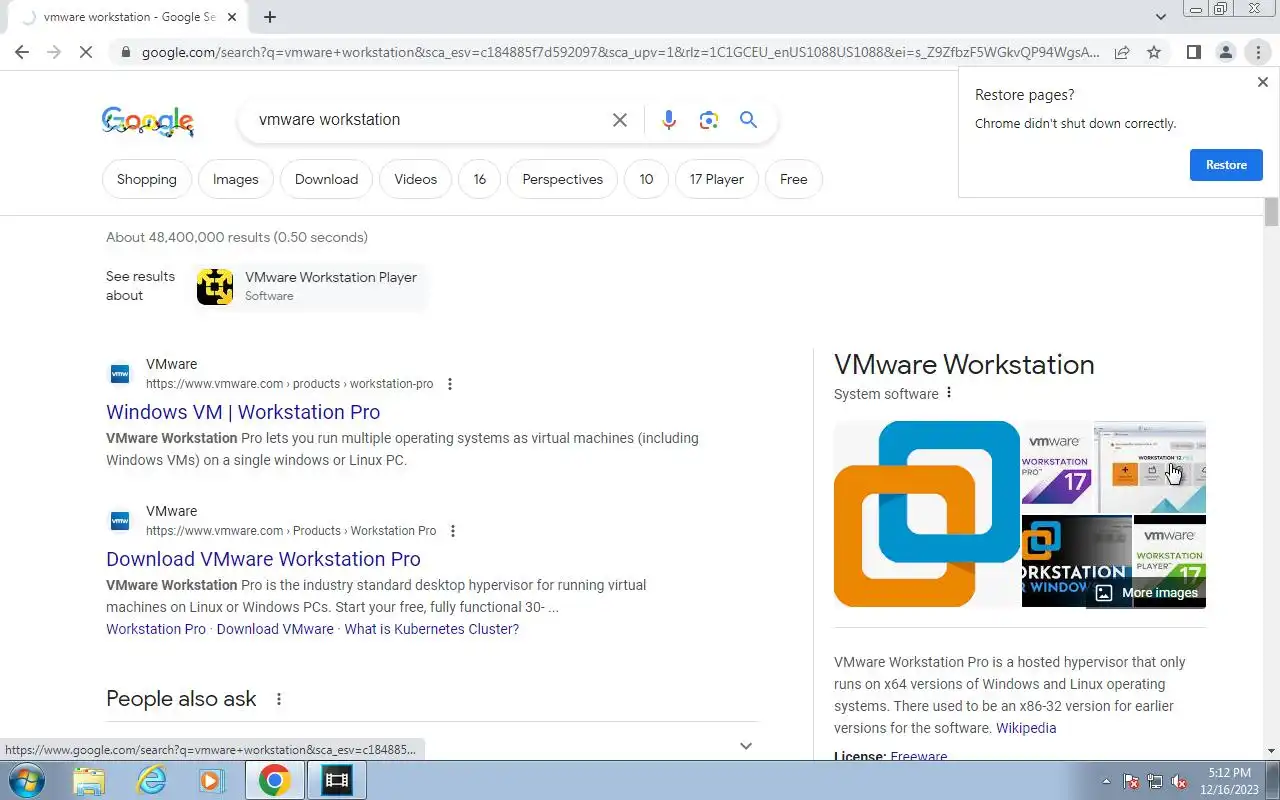Select the Shopping filter chip
This screenshot has width=1280, height=800.
[x=147, y=179]
